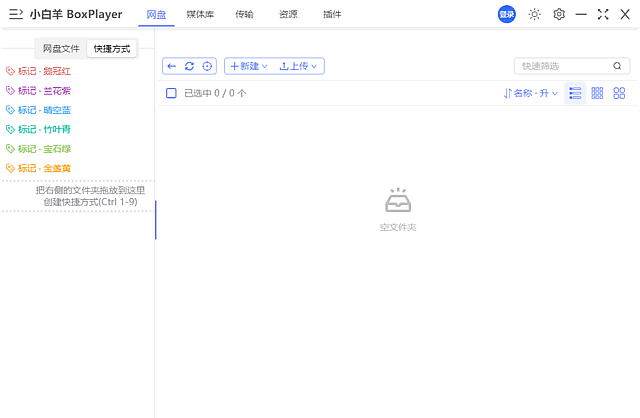Focus the 快速筛选 search field
This screenshot has height=418, width=640.
pyautogui.click(x=572, y=66)
